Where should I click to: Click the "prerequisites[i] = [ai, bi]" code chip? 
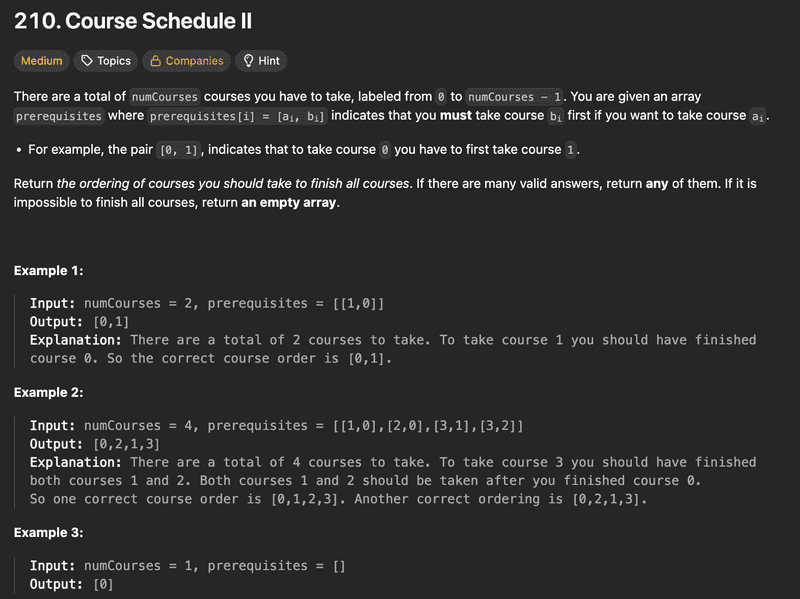coord(238,116)
